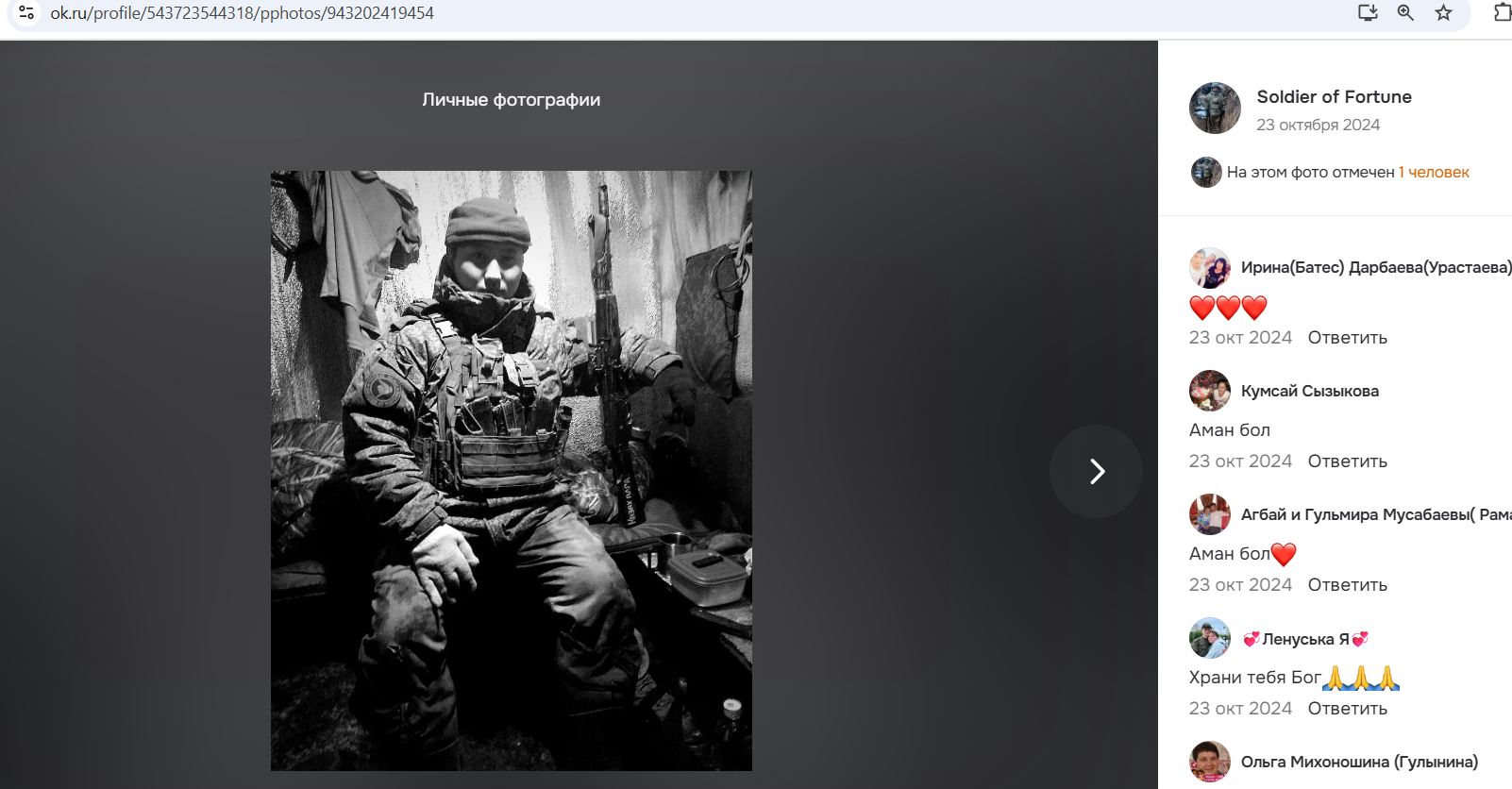Click the install app icon in address bar
Viewport: 1512px width, 789px height.
click(x=1368, y=13)
